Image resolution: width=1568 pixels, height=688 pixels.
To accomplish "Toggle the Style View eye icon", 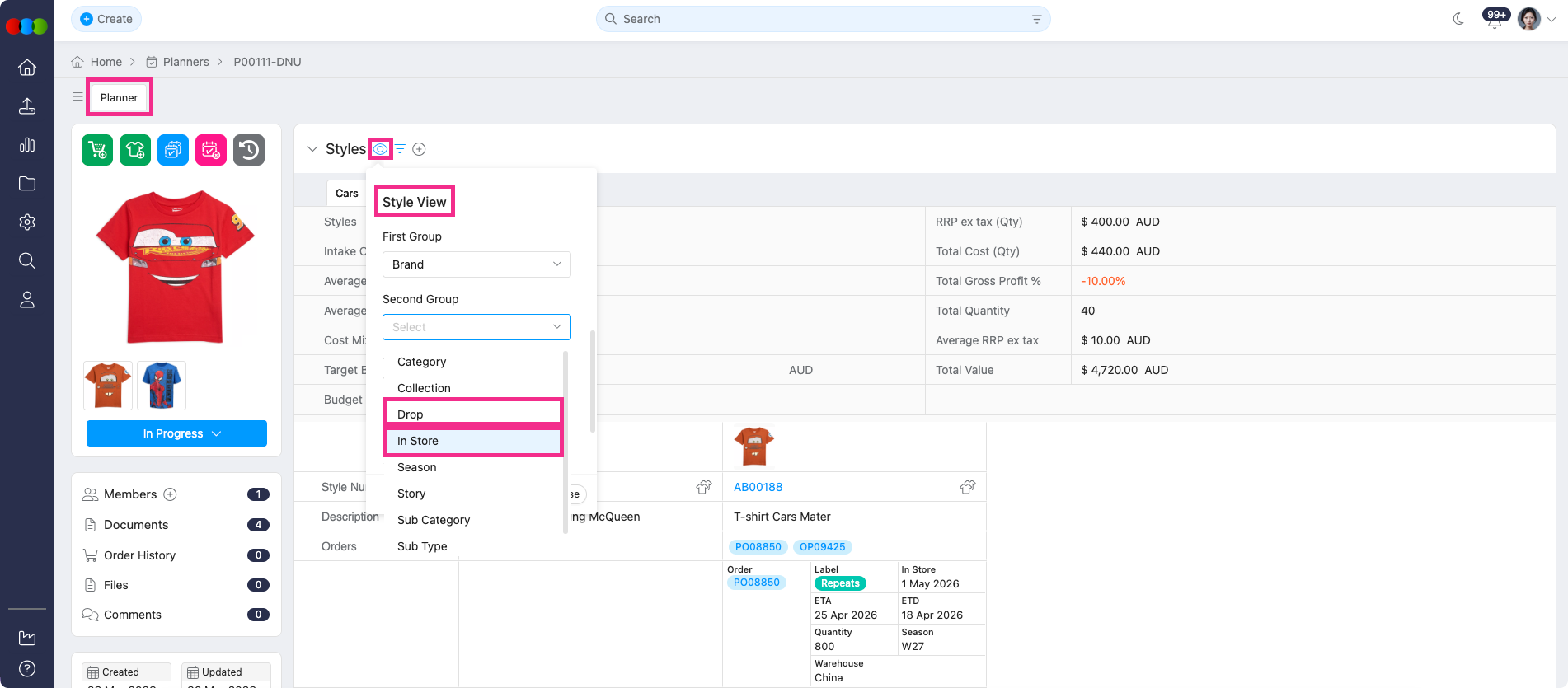I will [380, 149].
